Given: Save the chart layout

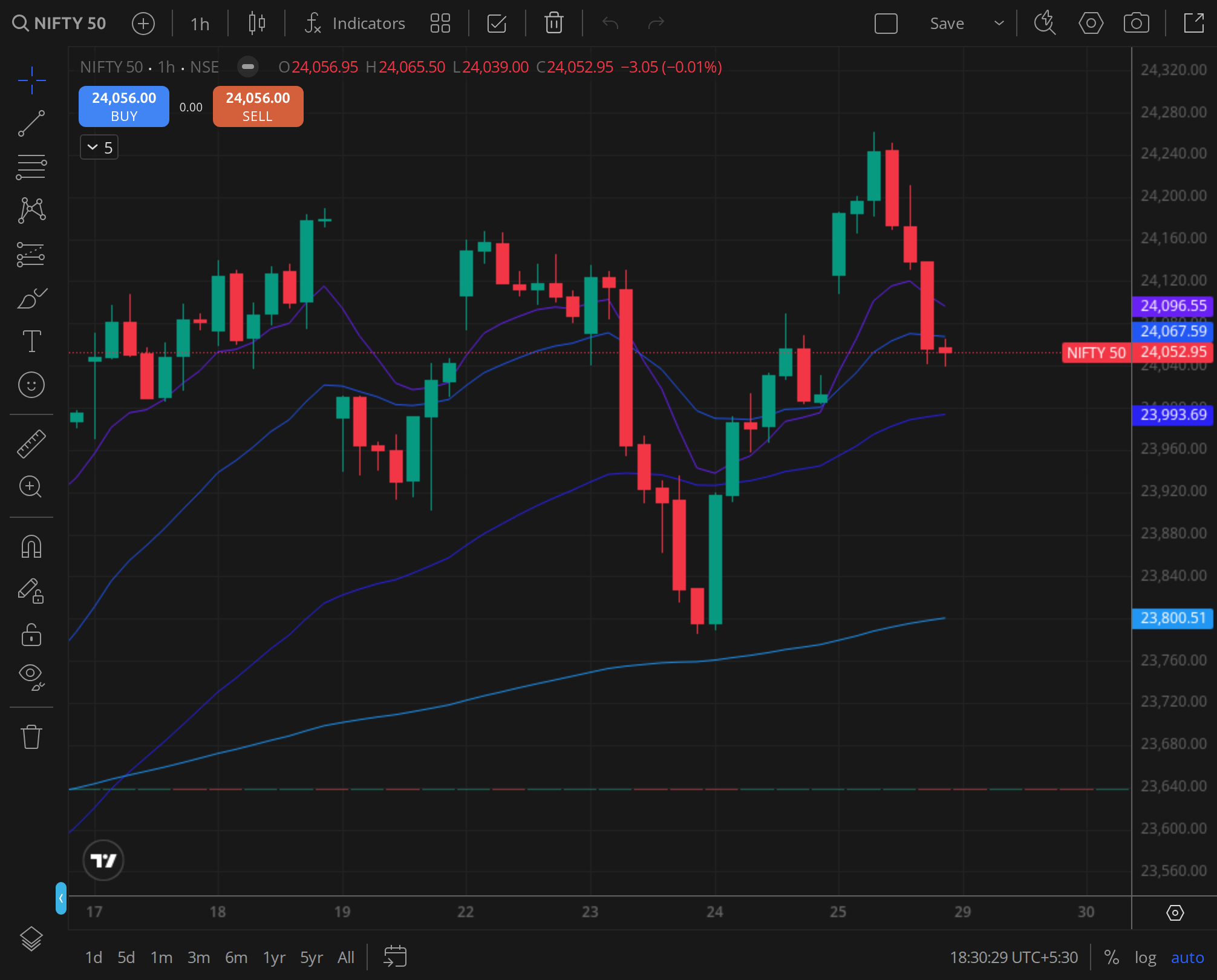Looking at the screenshot, I should [947, 24].
